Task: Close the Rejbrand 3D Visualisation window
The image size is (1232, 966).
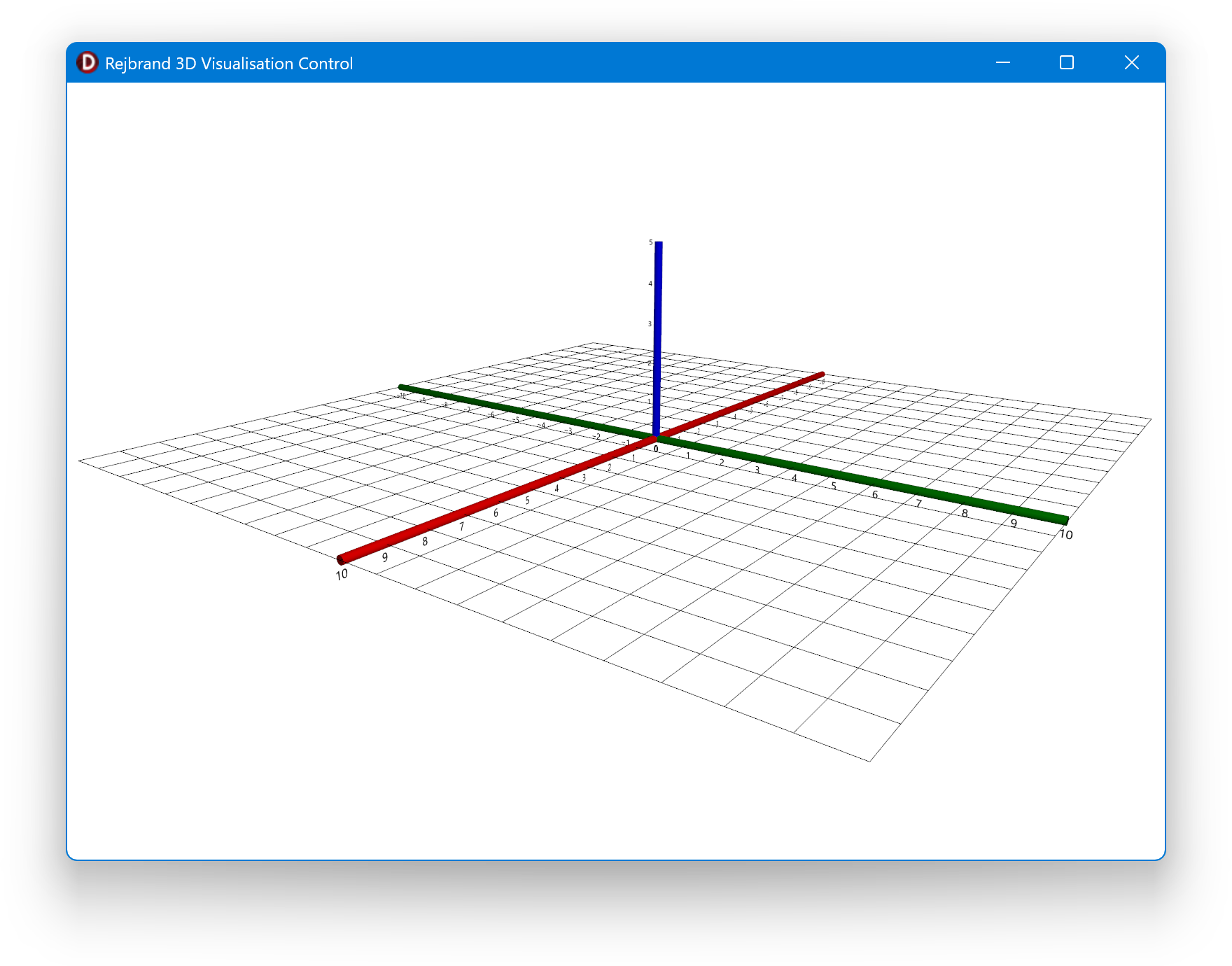Action: click(1131, 63)
